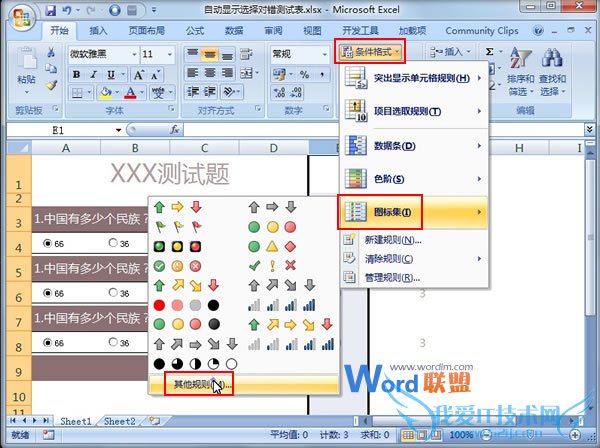The width and height of the screenshot is (600, 448).
Task: Open the font size dropdown showing 11
Action: coord(170,54)
